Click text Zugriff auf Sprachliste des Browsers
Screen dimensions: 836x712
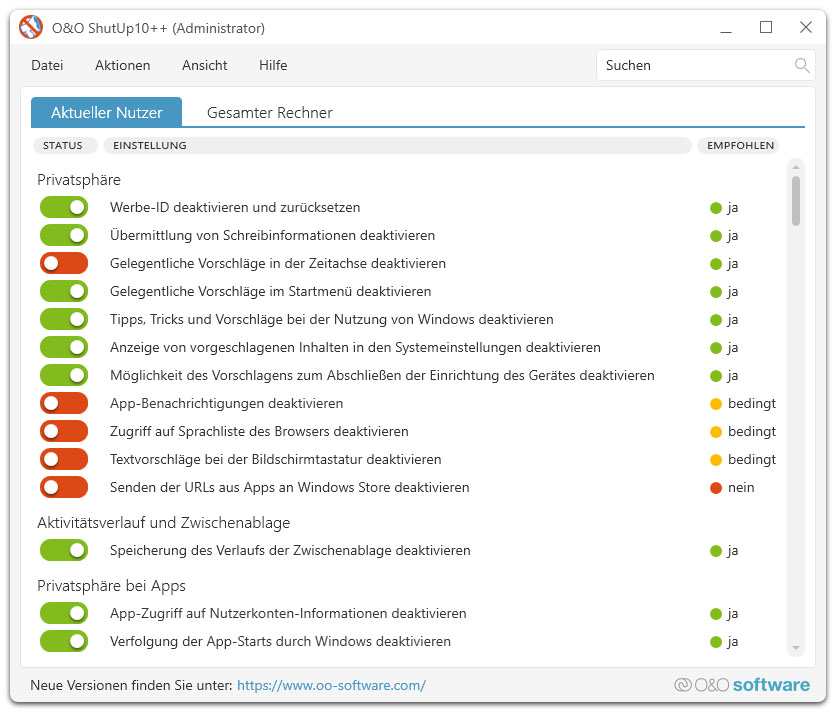[259, 431]
